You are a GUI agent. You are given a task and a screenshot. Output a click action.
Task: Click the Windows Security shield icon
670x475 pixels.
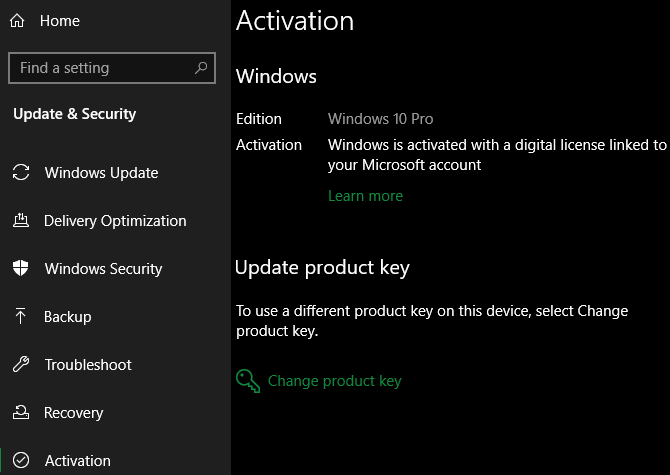20,269
